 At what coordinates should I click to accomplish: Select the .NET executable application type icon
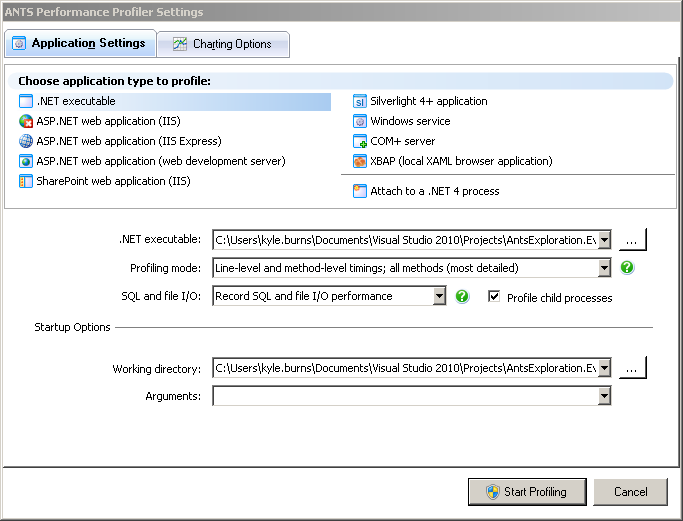coord(26,101)
